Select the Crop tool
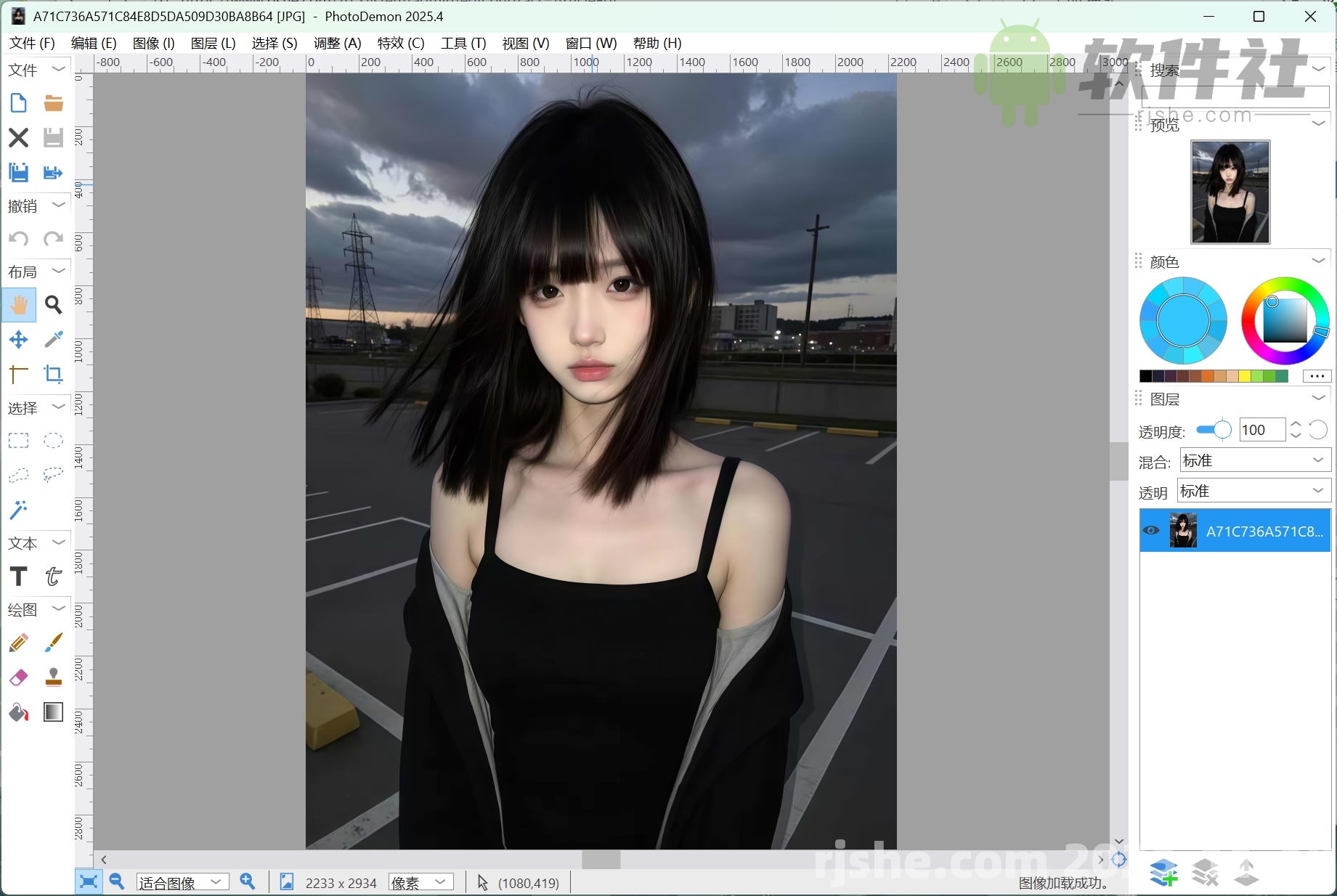Viewport: 1337px width, 896px height. (x=53, y=375)
